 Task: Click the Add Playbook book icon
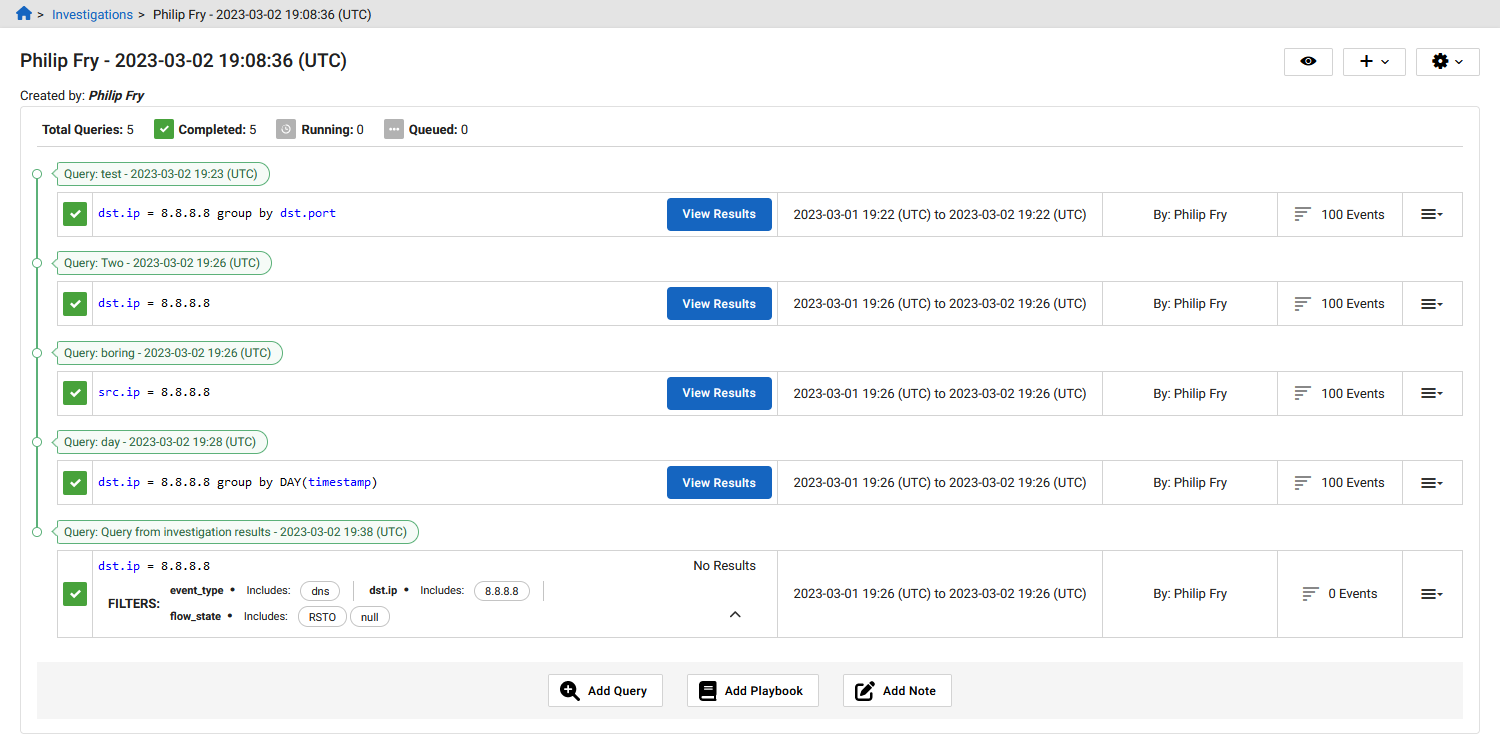click(x=709, y=690)
